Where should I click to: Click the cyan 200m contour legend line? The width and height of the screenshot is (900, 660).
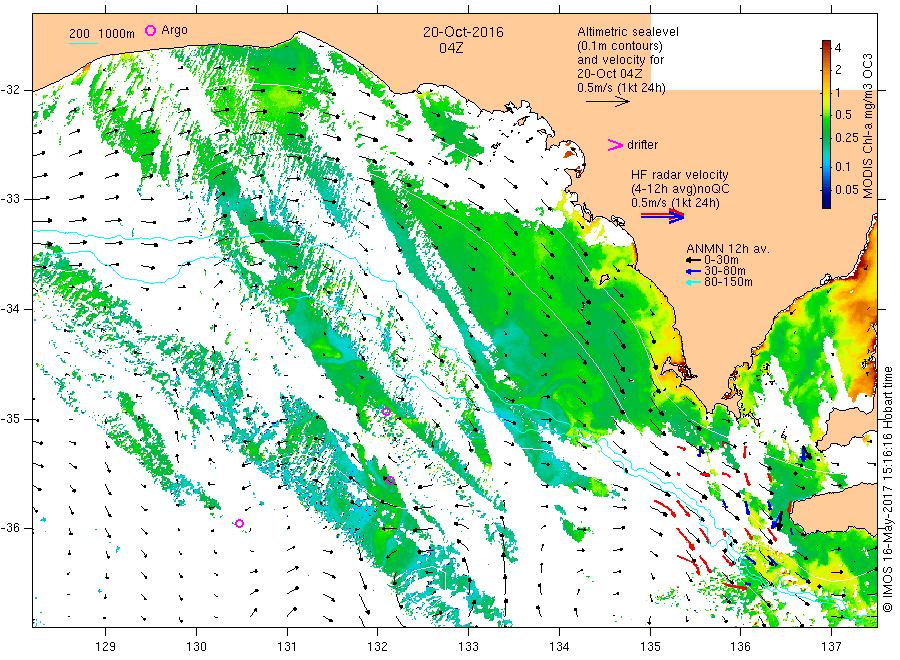83,43
